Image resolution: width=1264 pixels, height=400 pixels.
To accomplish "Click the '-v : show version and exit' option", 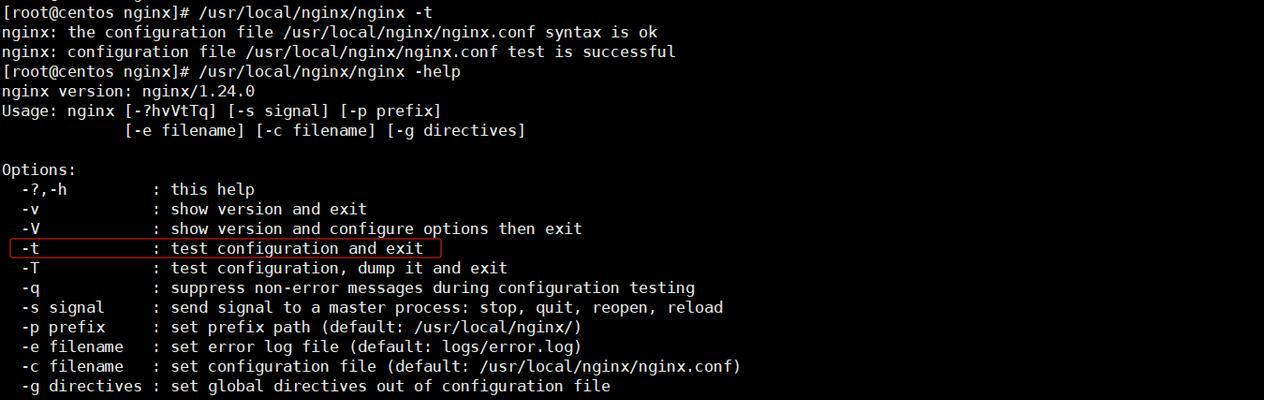I will pyautogui.click(x=194, y=209).
